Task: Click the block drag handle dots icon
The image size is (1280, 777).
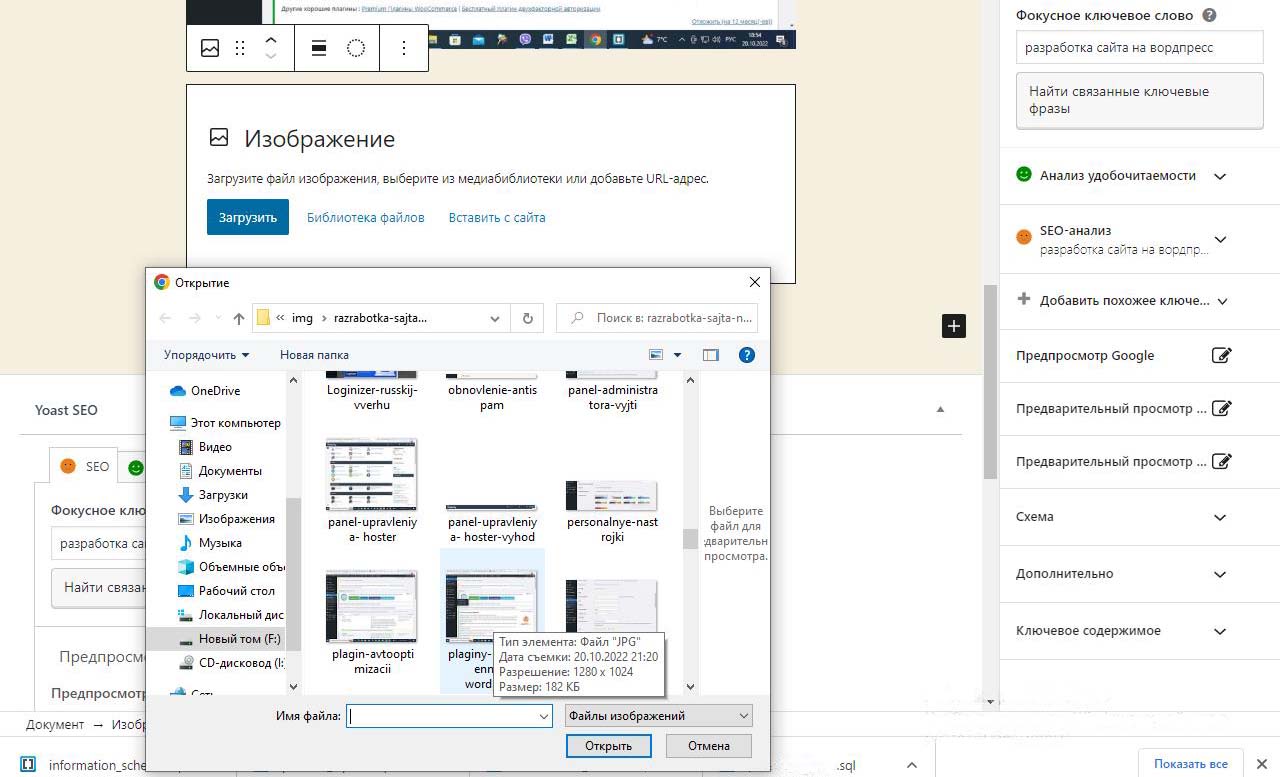Action: click(240, 48)
